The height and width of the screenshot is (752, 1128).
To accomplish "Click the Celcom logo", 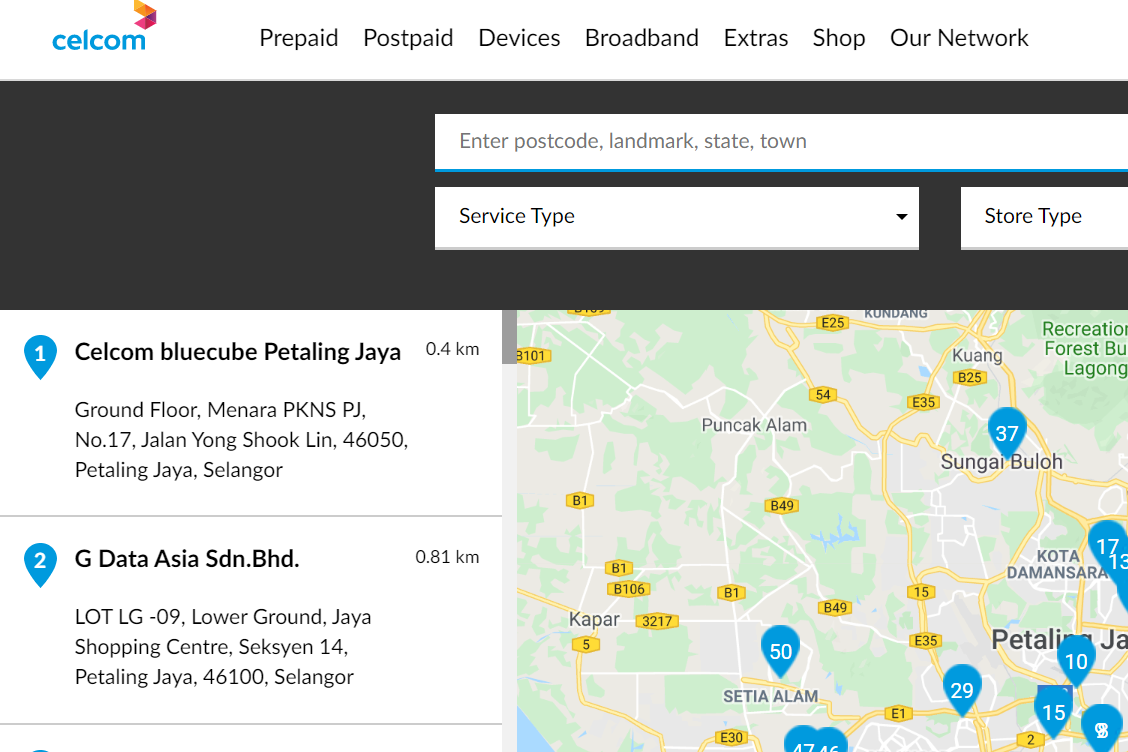I will pos(104,27).
